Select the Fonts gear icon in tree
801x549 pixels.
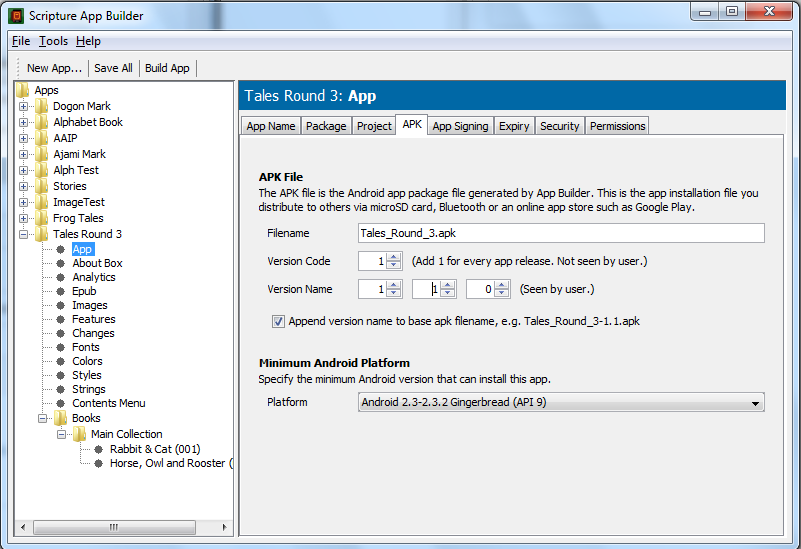tap(61, 347)
